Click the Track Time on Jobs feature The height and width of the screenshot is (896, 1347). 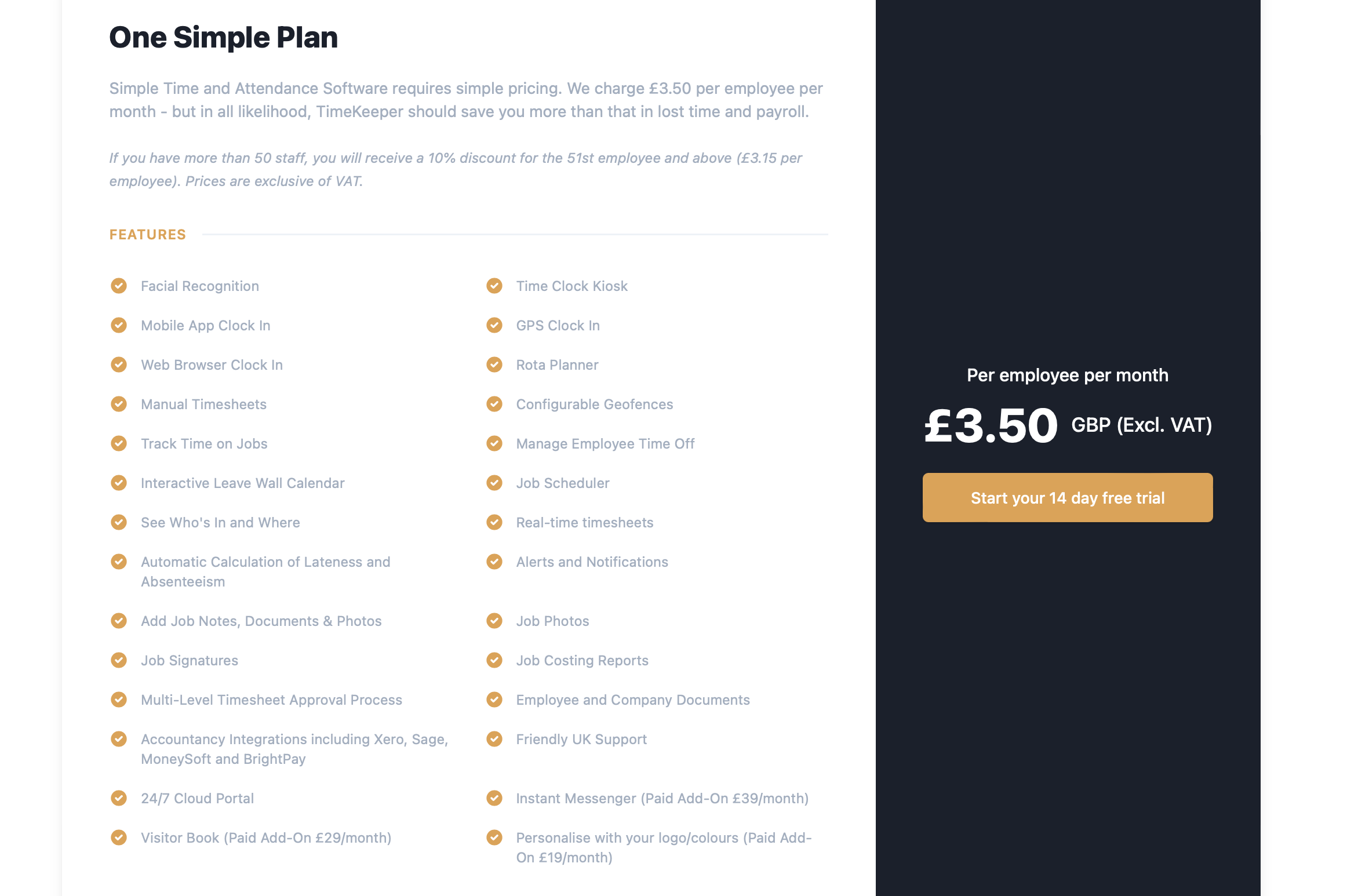pos(204,444)
